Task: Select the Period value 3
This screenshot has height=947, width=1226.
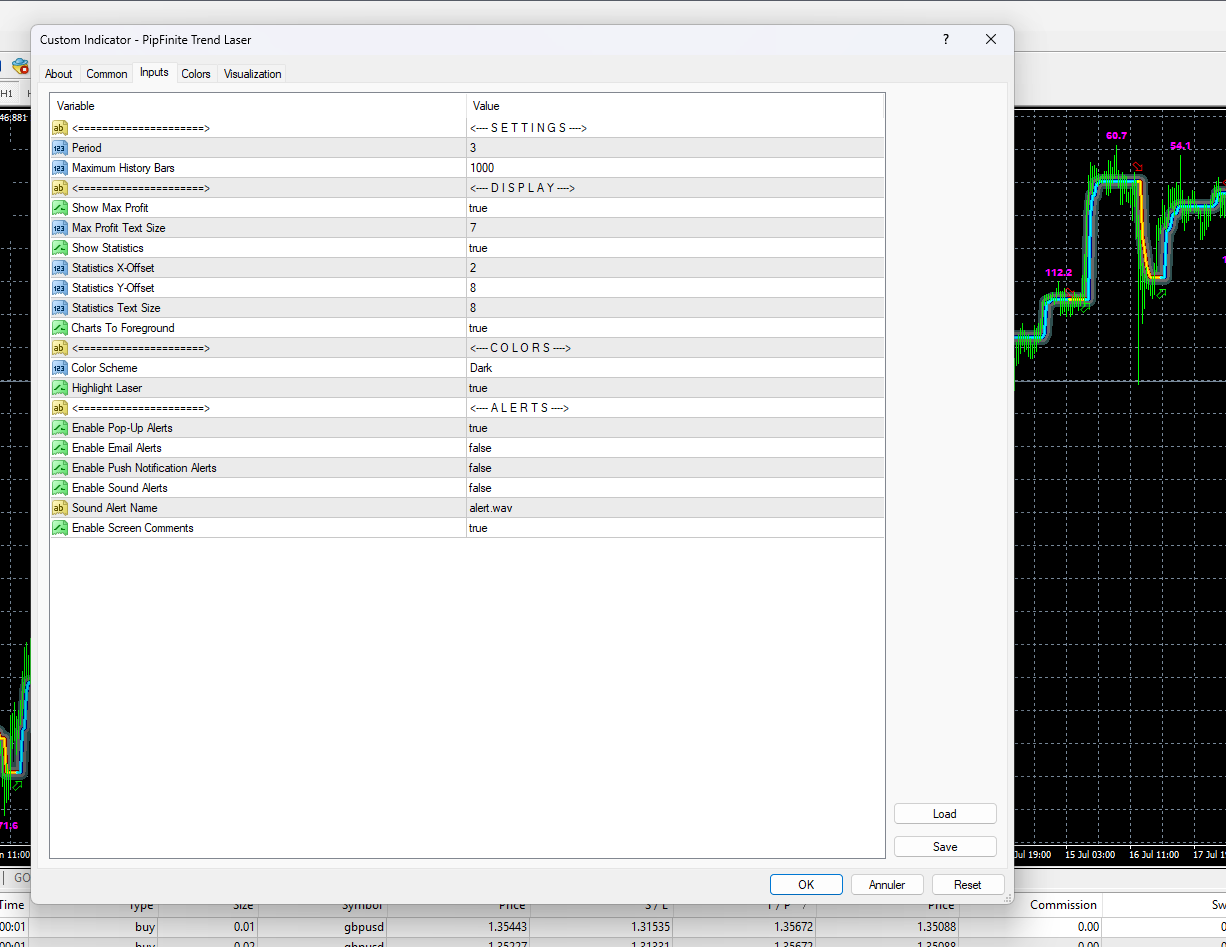Action: click(675, 148)
